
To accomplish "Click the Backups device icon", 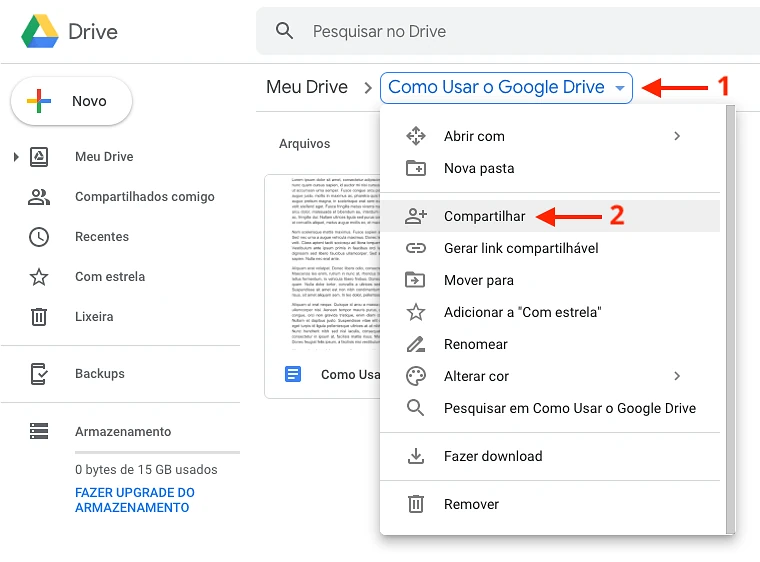I will (39, 373).
